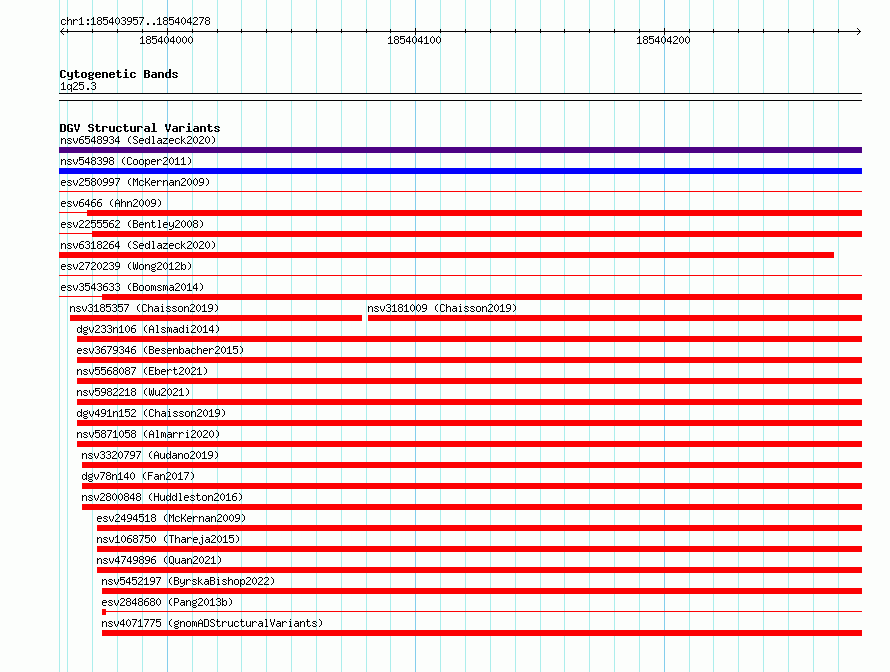Select nsv5982218 (Wu2021) label
890x672 pixels.
tap(133, 392)
